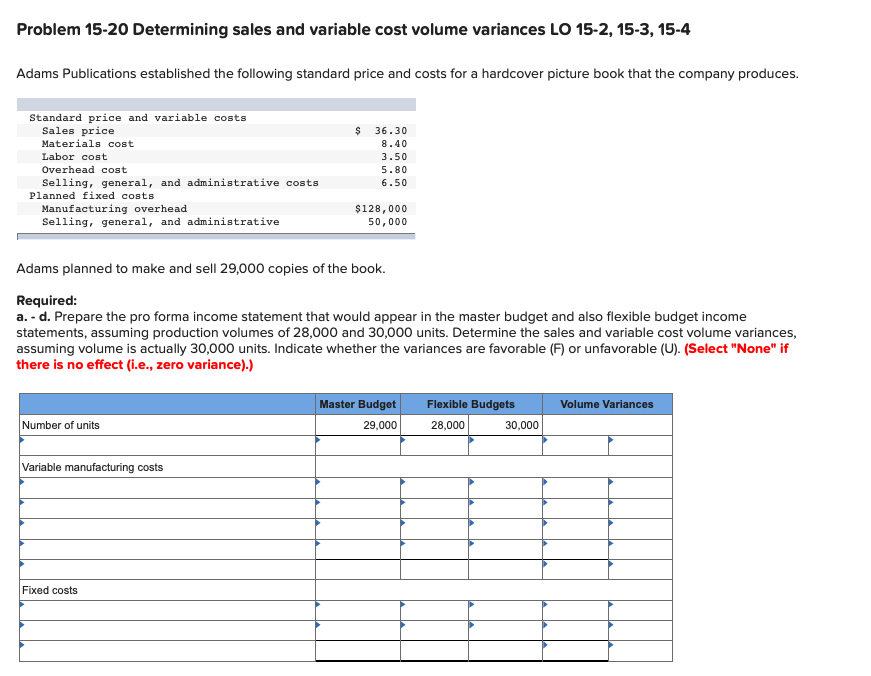This screenshot has width=871, height=676.
Task: Click the blue triangle in the second variable cost row
Action: (320, 501)
